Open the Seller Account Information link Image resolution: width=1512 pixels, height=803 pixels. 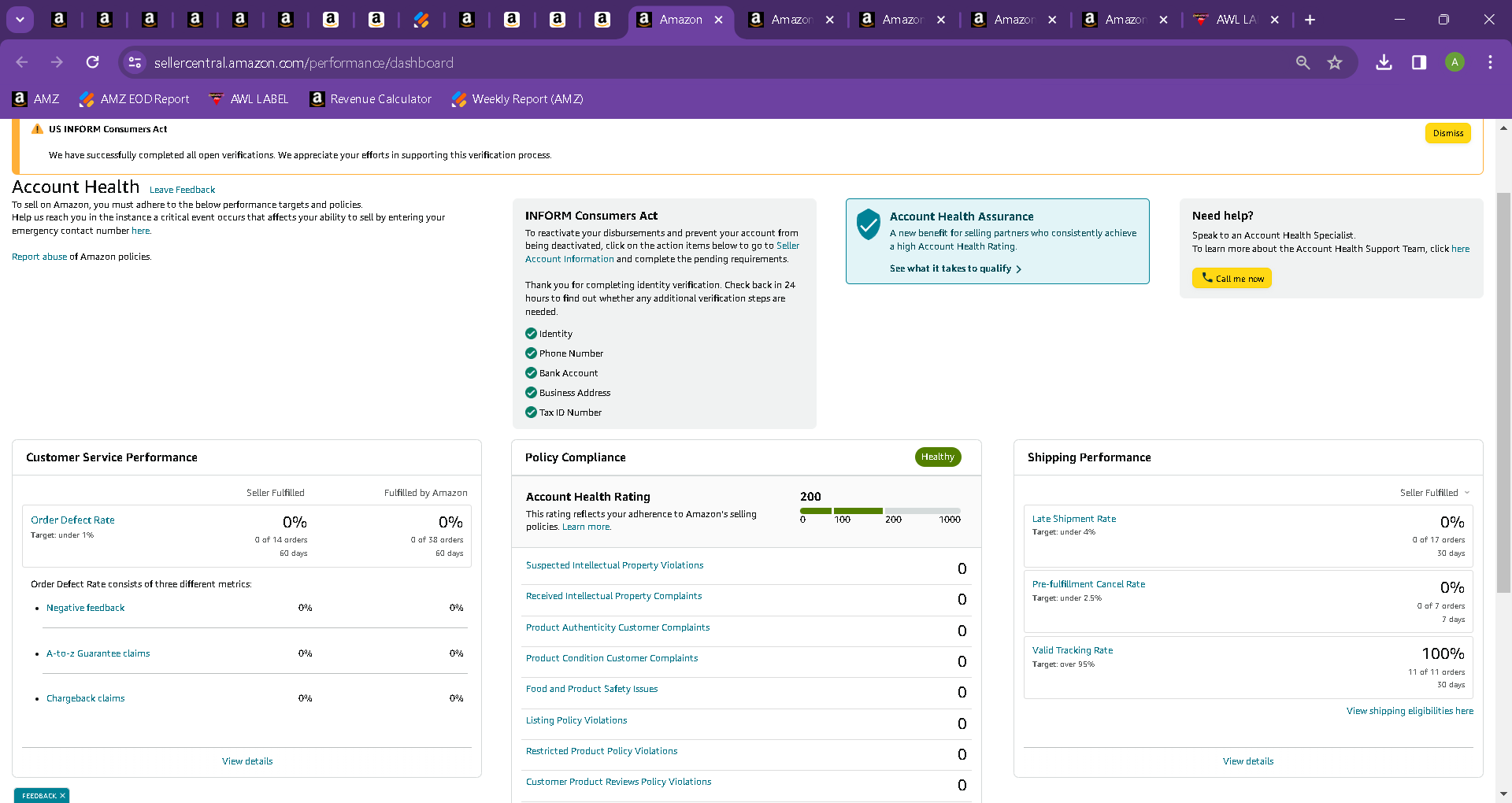point(662,252)
